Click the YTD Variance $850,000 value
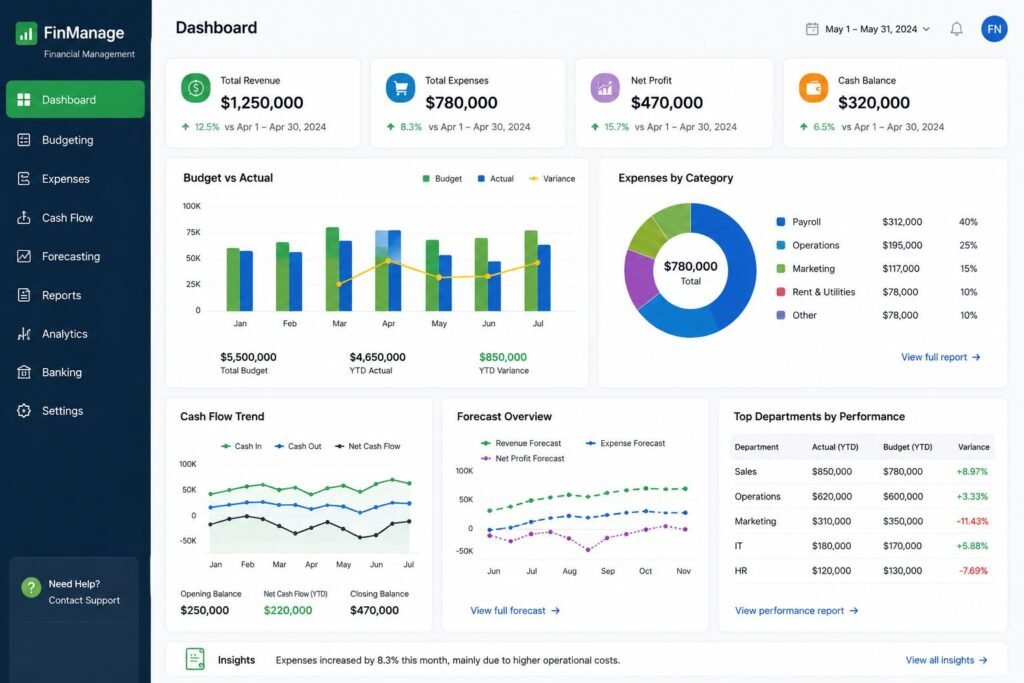Screen dimensions: 1024x683 pyautogui.click(x=503, y=357)
